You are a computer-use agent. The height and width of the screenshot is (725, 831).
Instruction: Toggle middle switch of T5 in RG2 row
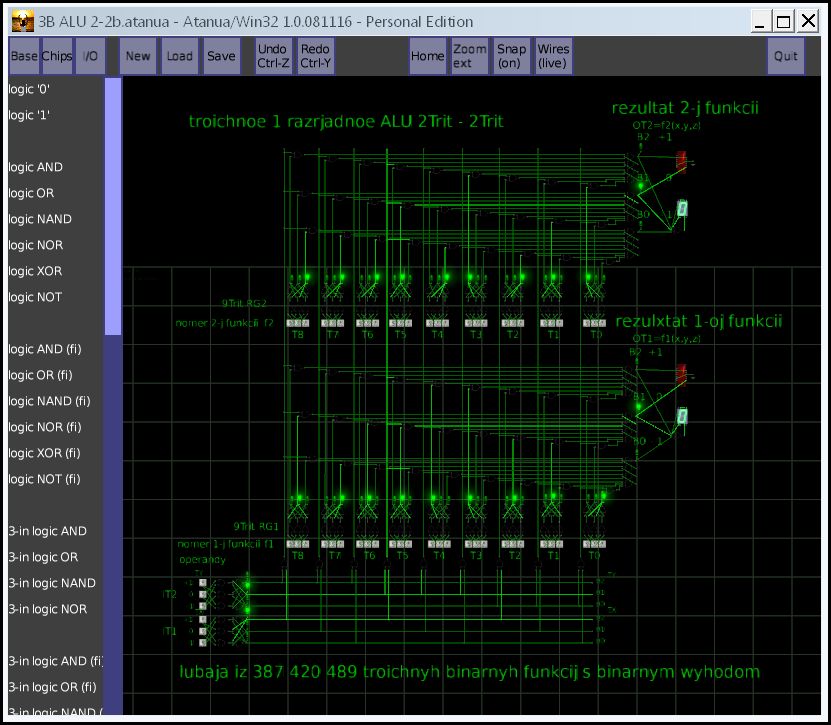pyautogui.click(x=401, y=323)
